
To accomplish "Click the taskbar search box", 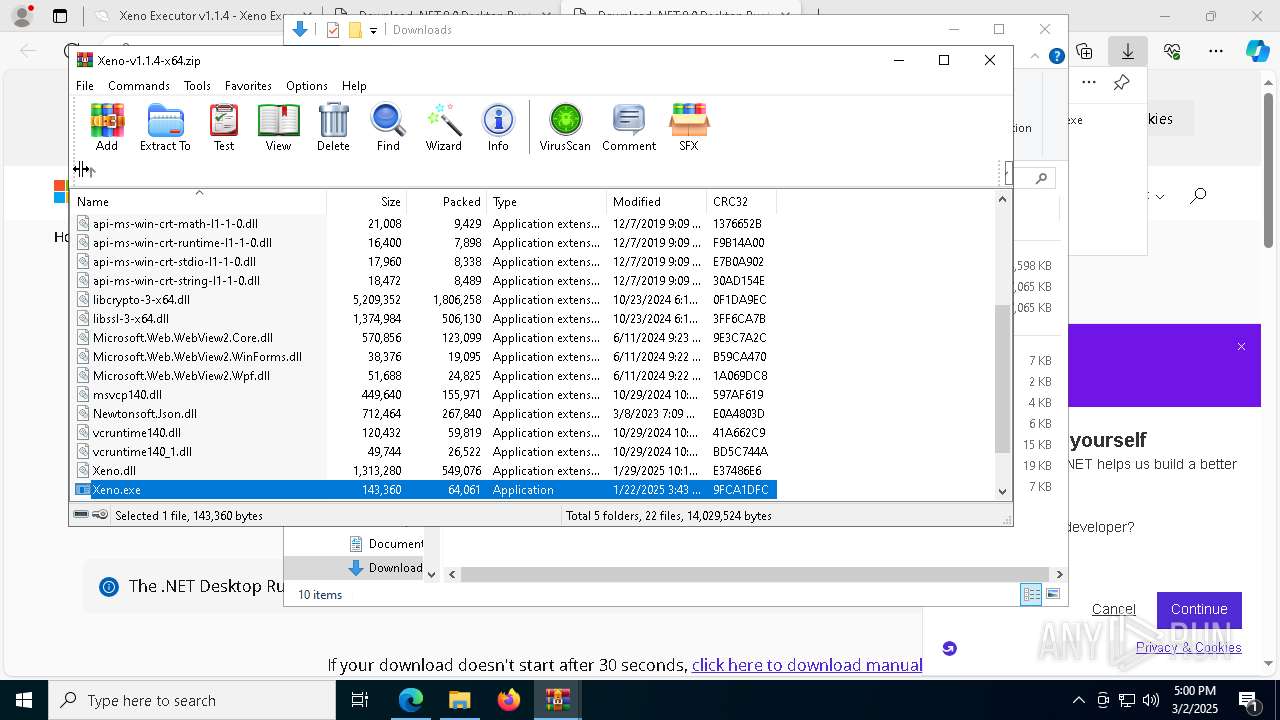I will pos(192,700).
